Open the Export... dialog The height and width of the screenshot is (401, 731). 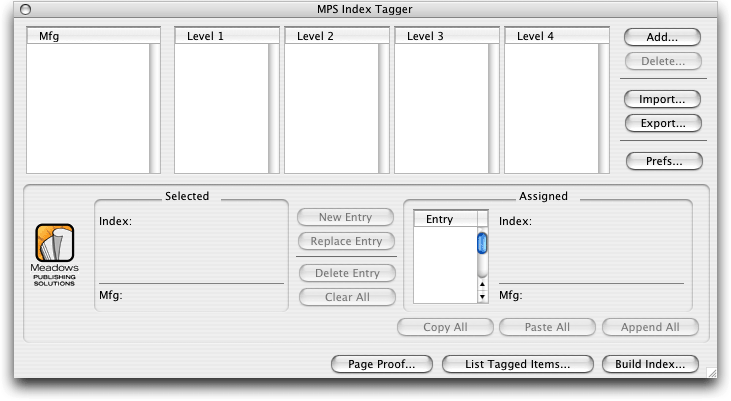[663, 123]
